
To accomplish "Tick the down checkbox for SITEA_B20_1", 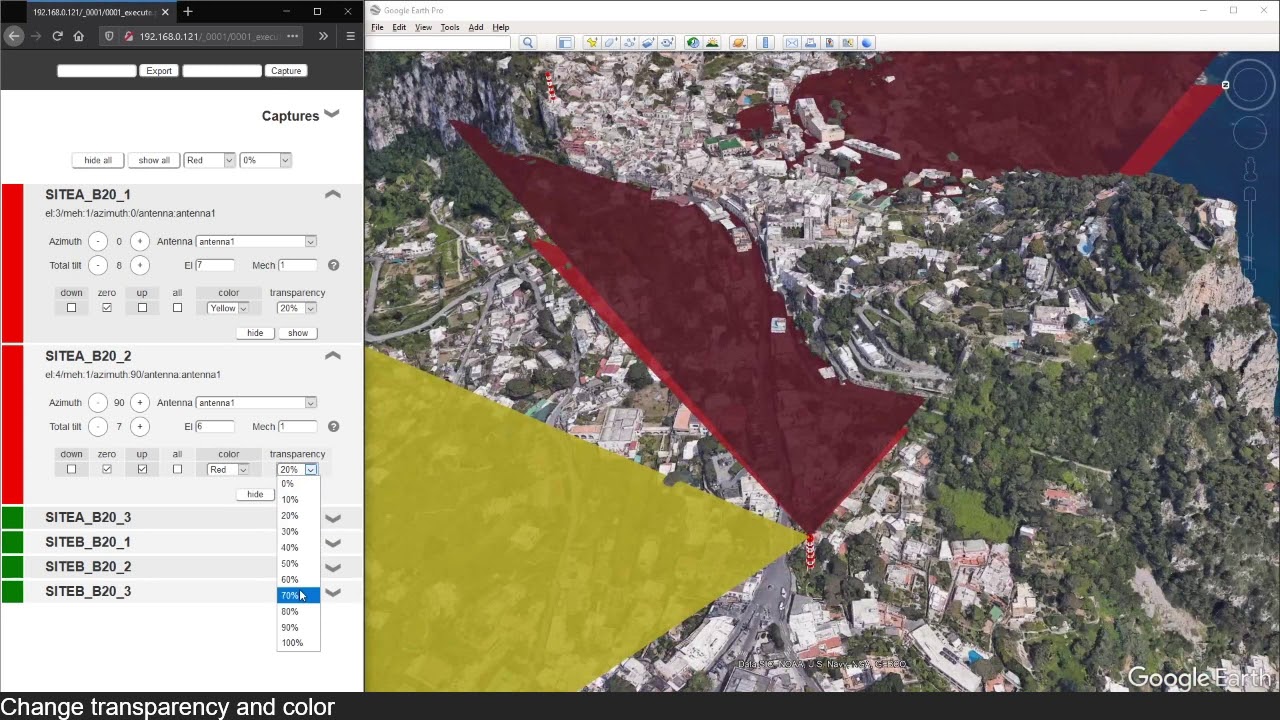I will pyautogui.click(x=71, y=308).
